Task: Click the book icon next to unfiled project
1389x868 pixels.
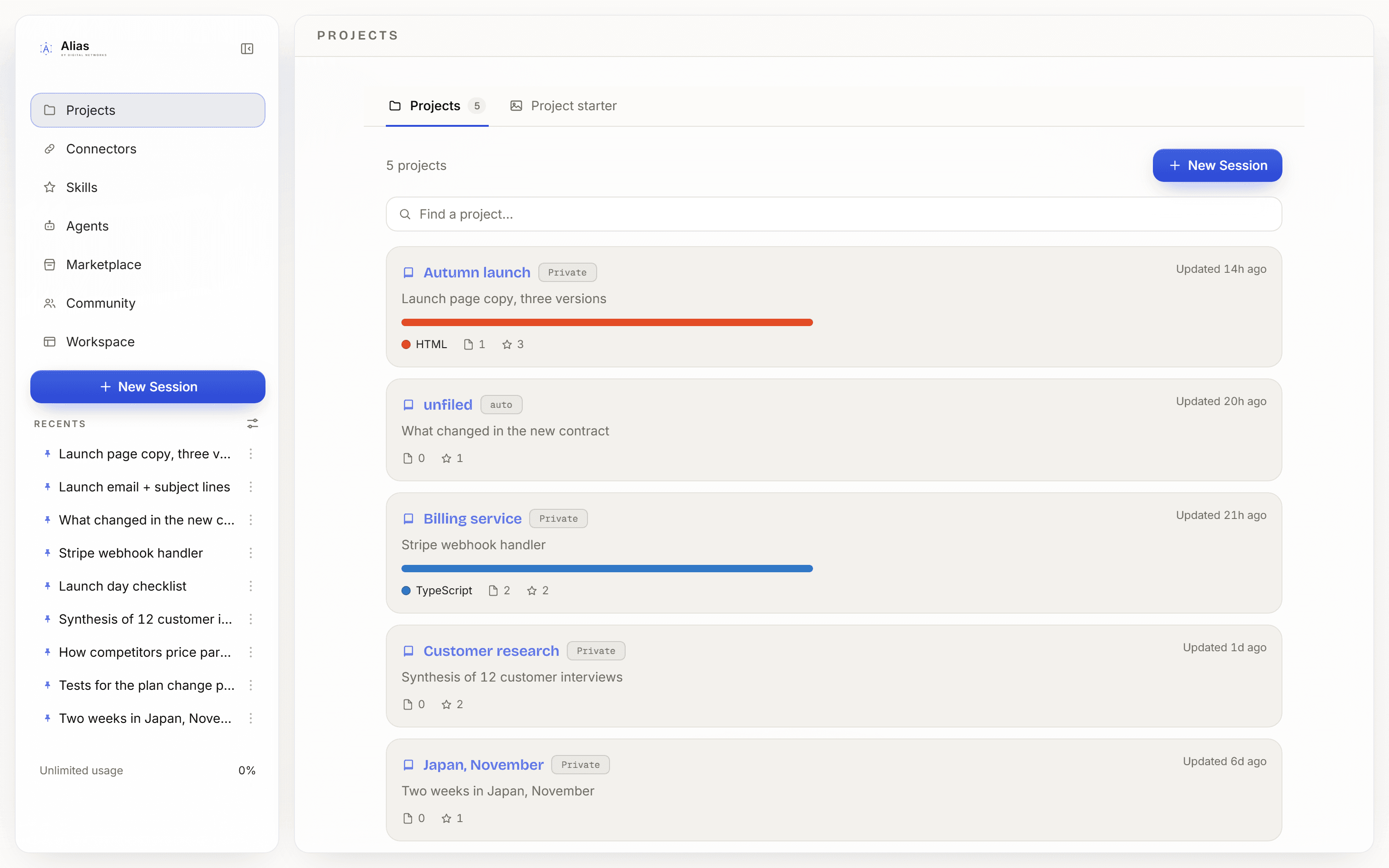Action: point(408,405)
